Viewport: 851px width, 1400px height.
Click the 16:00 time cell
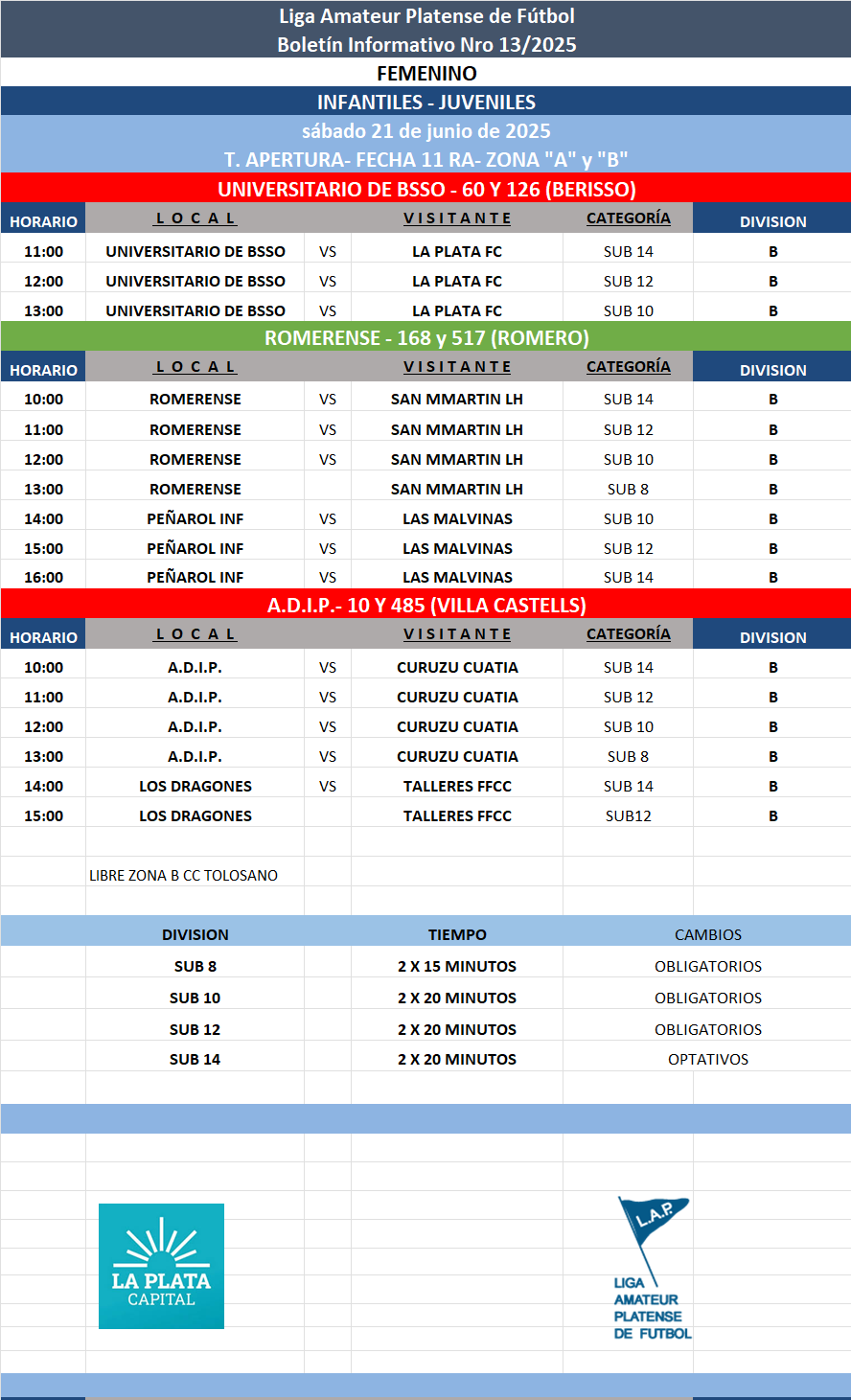pos(44,577)
